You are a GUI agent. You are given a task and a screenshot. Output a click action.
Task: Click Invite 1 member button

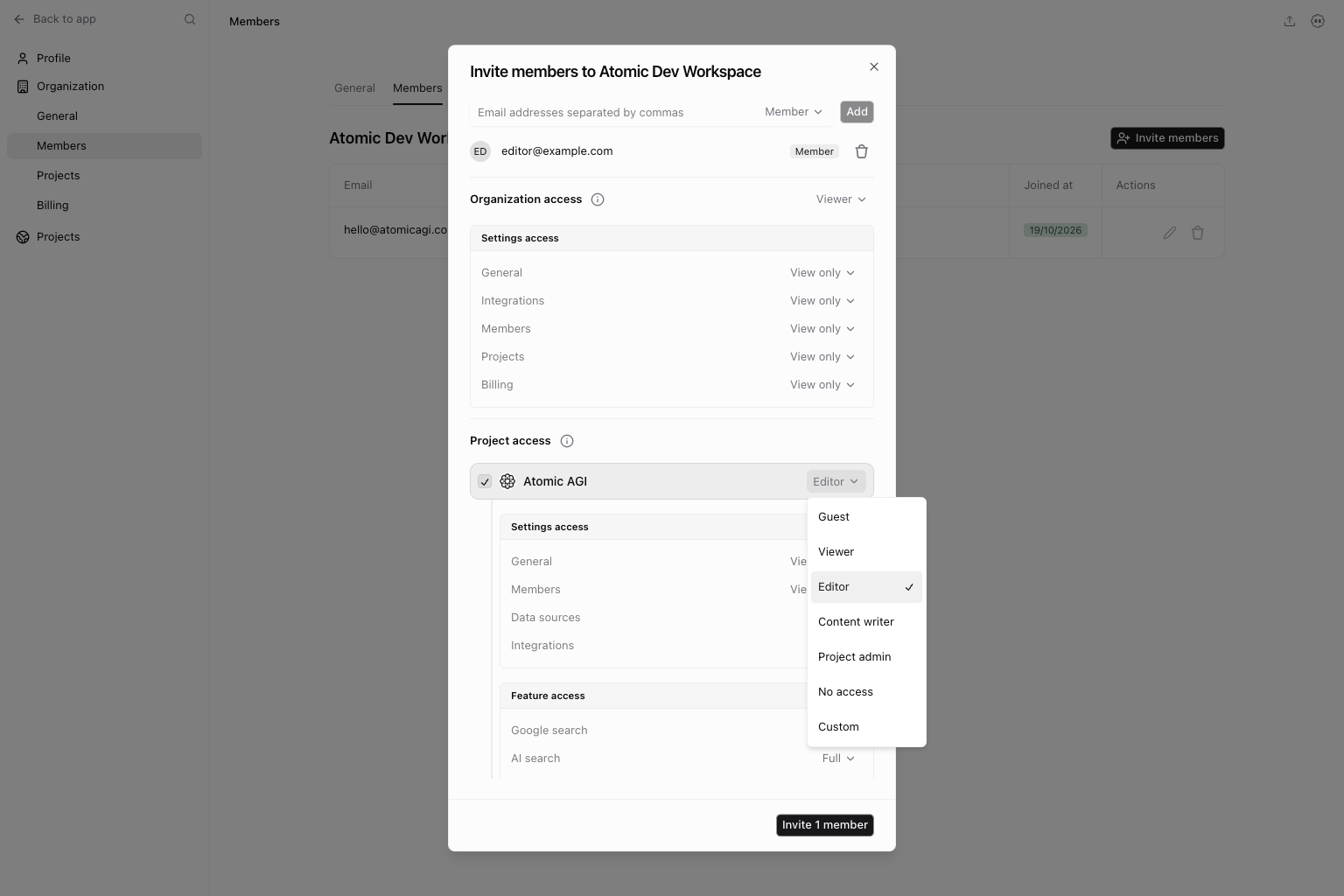[x=824, y=825]
